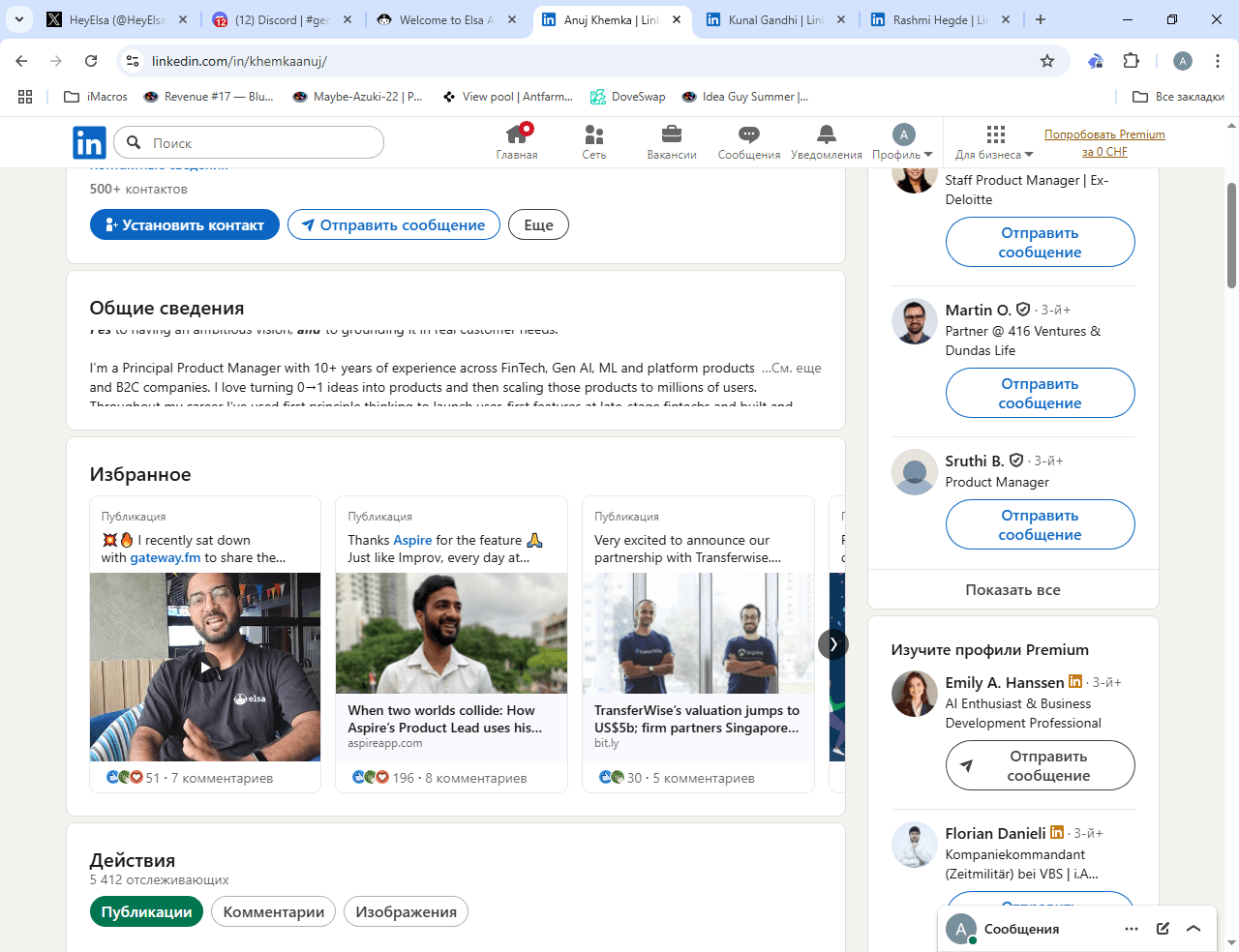Viewport: 1239px width, 952px height.
Task: Open Chrome three-dot menu
Action: [1218, 61]
